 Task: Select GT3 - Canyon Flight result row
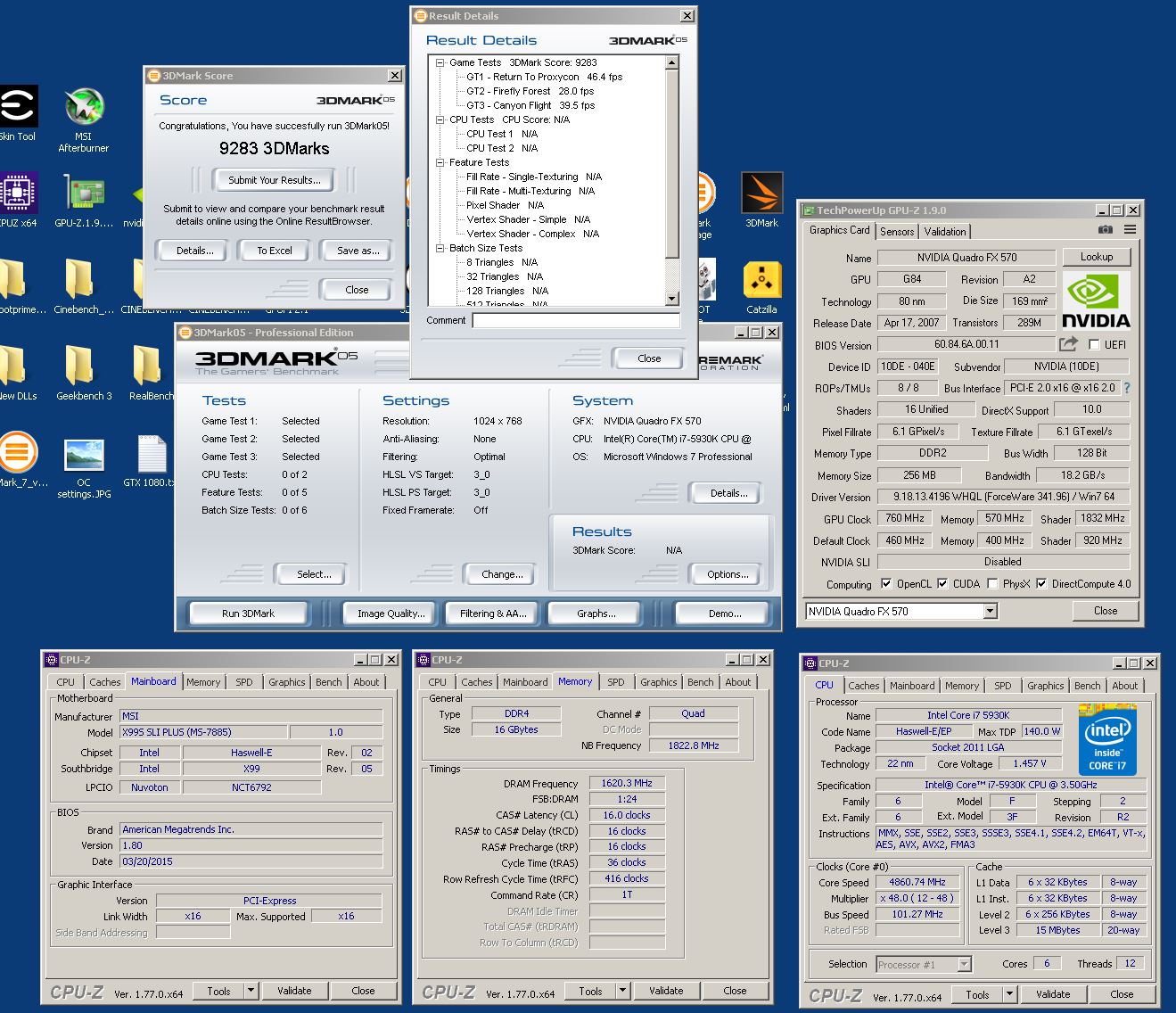[530, 106]
